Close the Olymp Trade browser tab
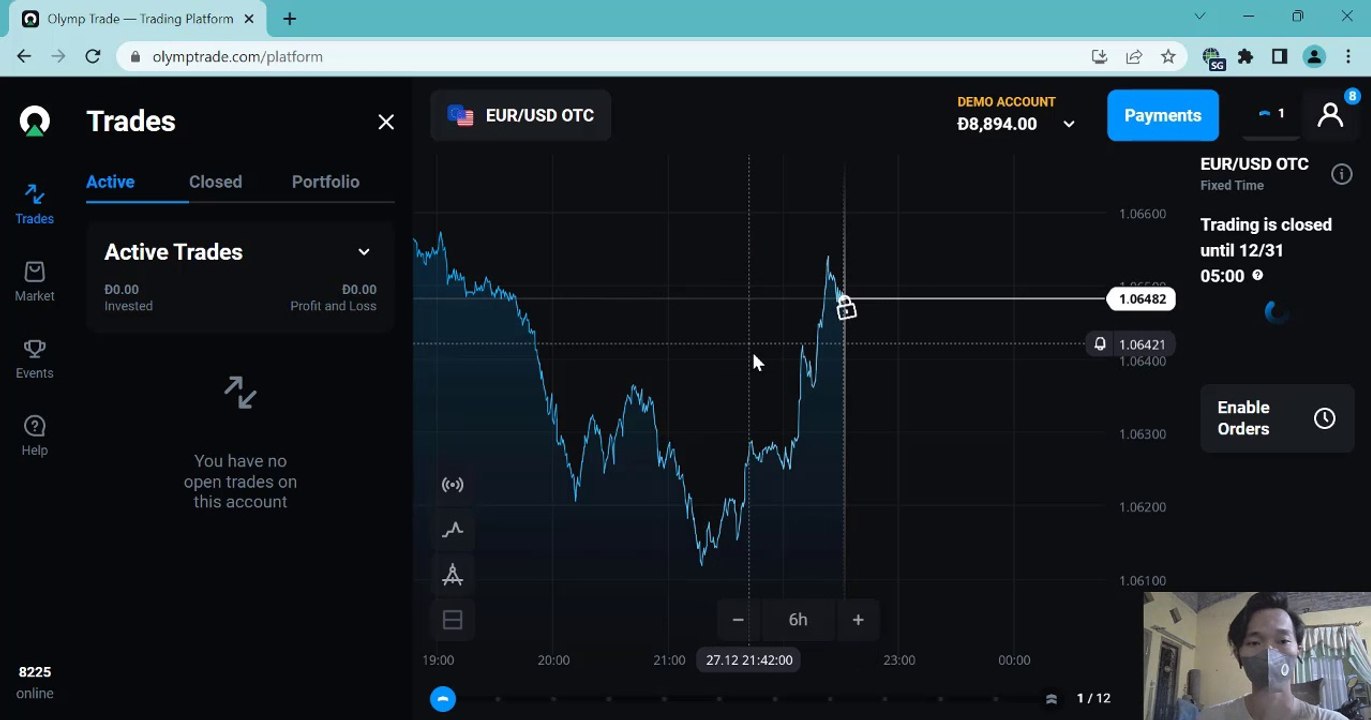This screenshot has width=1371, height=720. click(249, 19)
